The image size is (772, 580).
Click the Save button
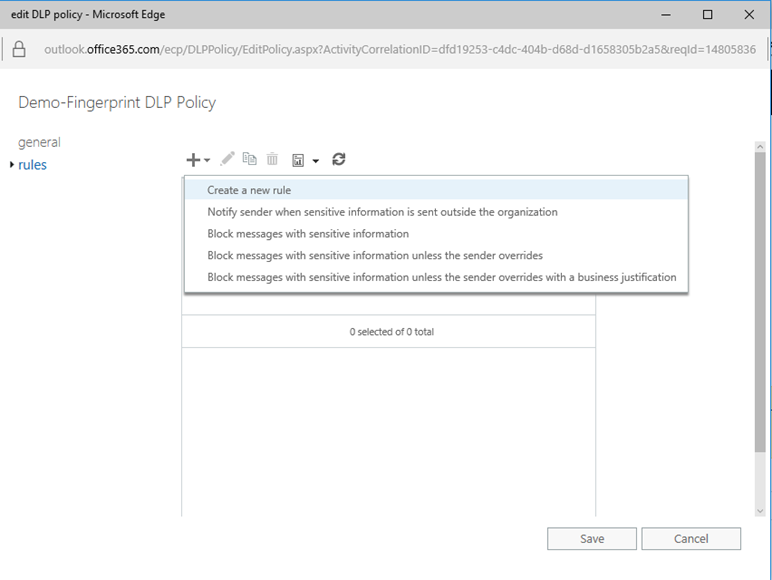[592, 539]
